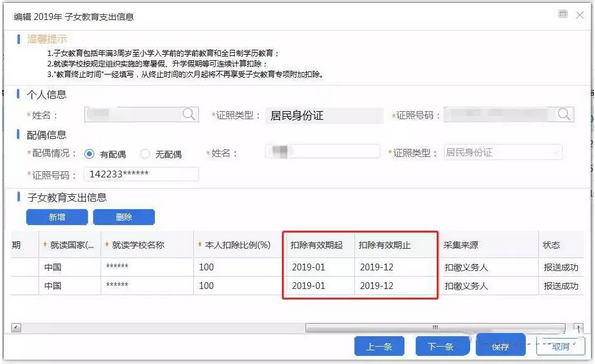
Task: Go to previous record with 上一条
Action: (379, 346)
